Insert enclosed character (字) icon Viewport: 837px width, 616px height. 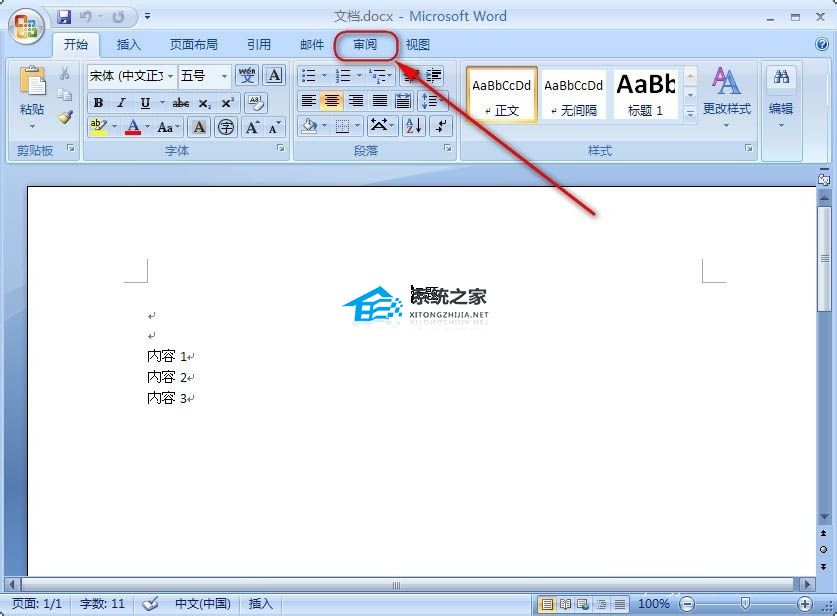226,127
